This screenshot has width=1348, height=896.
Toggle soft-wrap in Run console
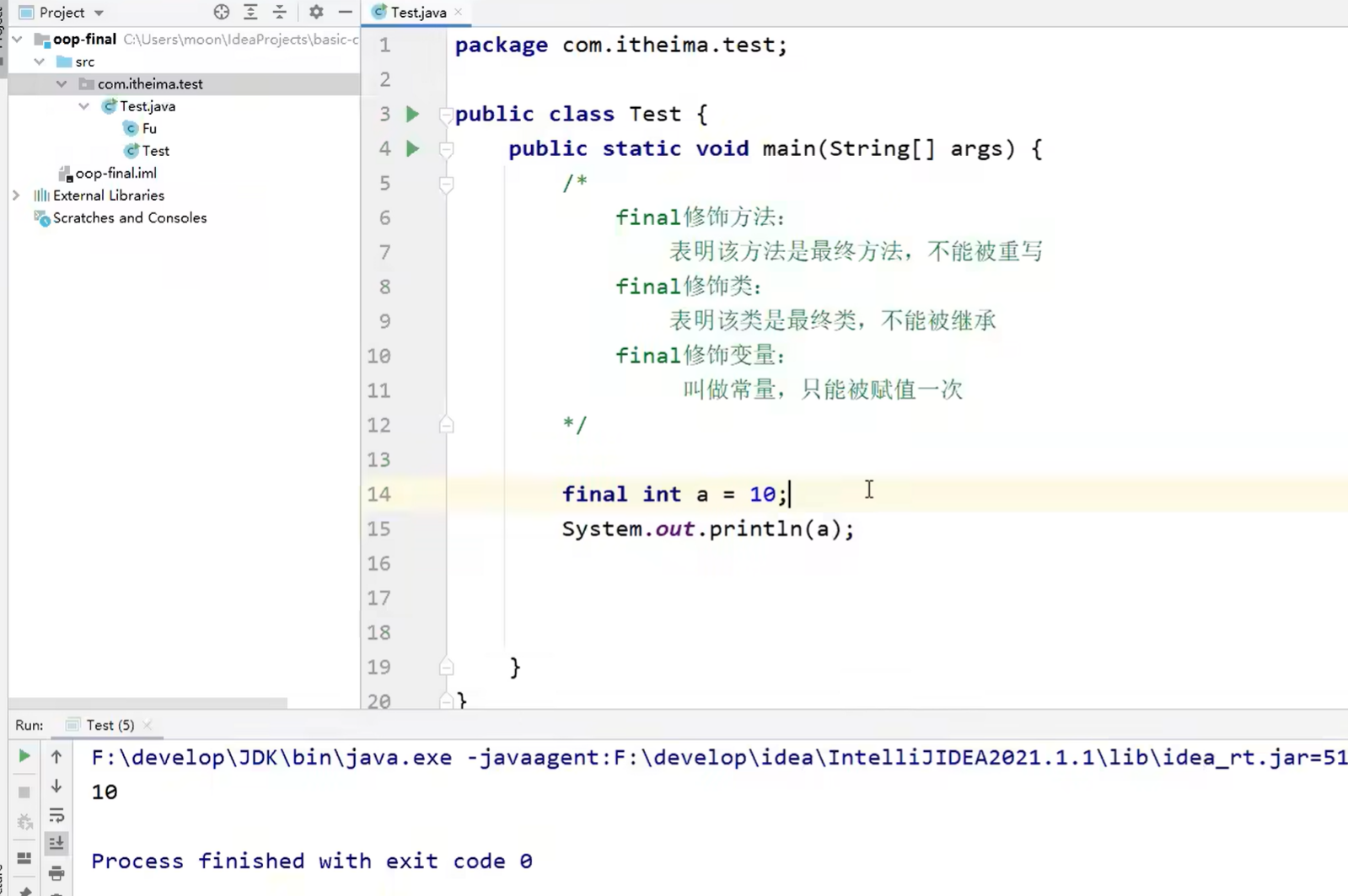[56, 815]
